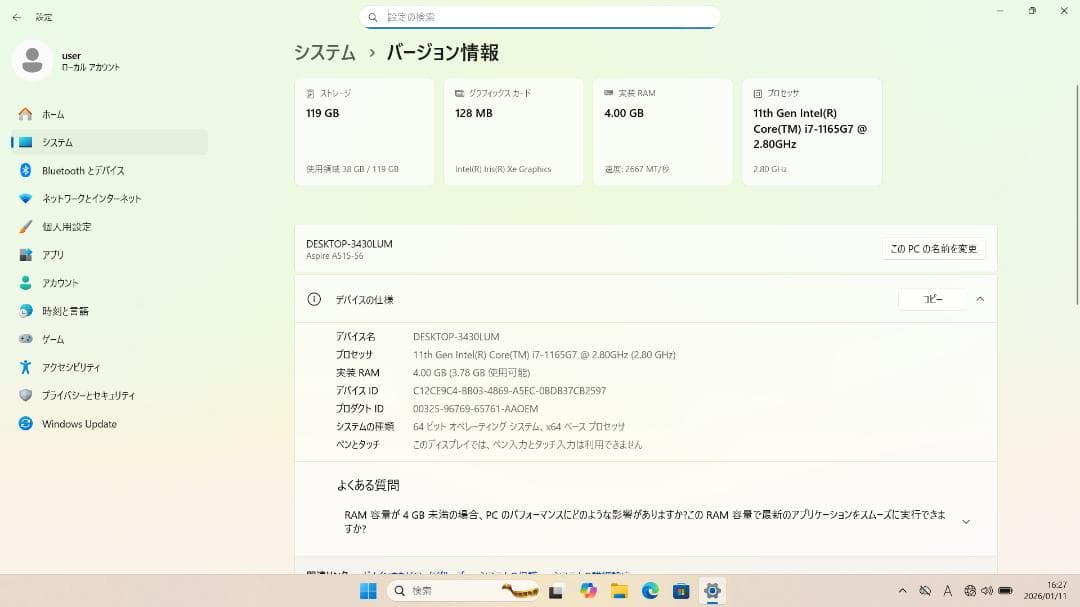This screenshot has width=1080, height=607.
Task: Open Windows Update from the sidebar
Action: point(80,423)
